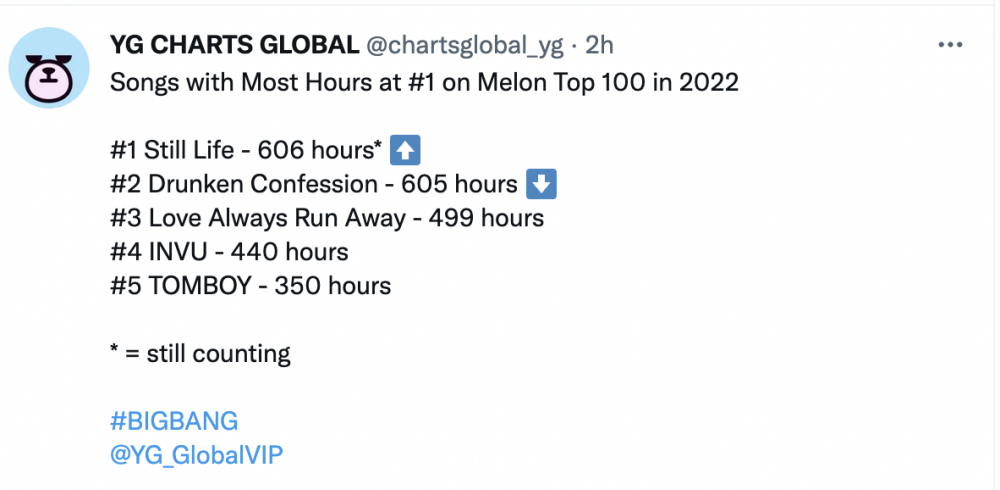1000x490 pixels.
Task: Click the '606 hours*' text
Action: tap(320, 151)
